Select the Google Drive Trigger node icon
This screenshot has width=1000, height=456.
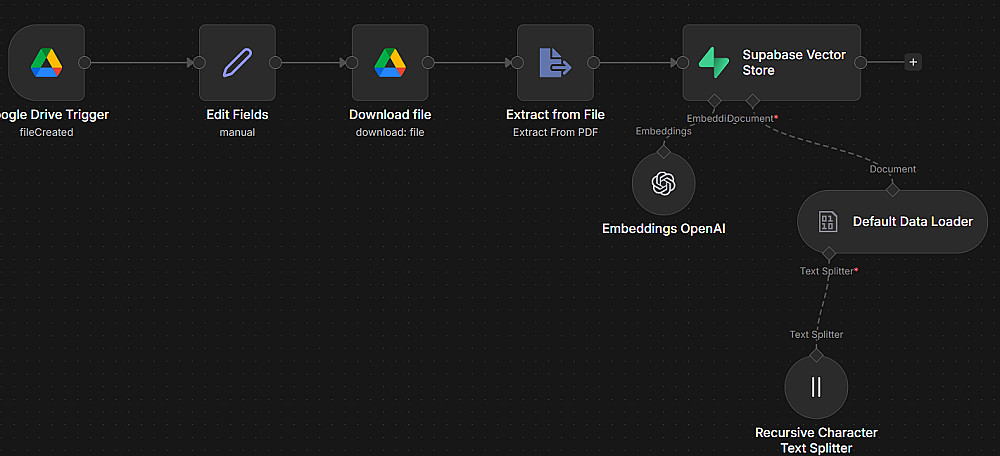pyautogui.click(x=47, y=63)
